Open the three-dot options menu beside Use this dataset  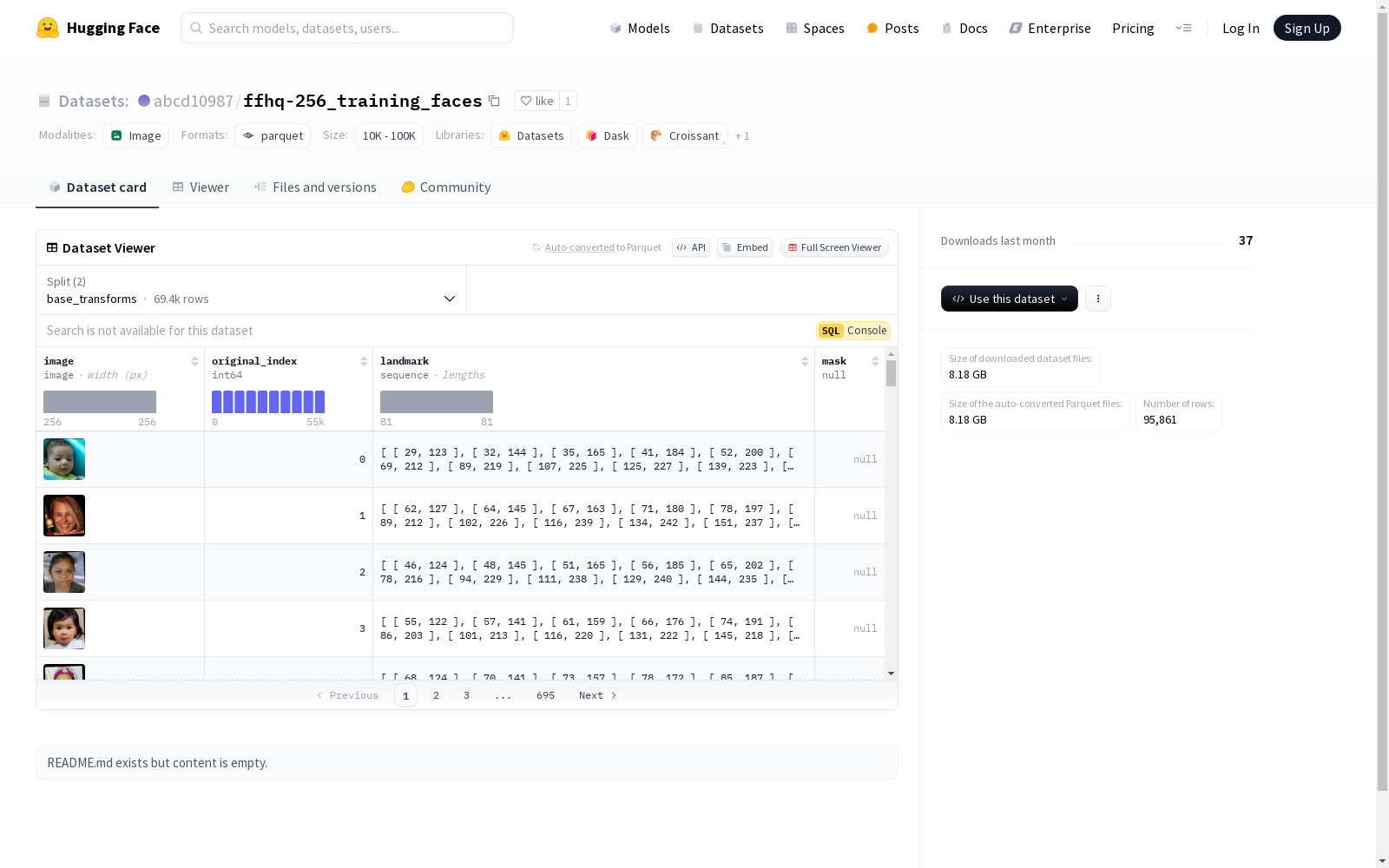point(1098,299)
